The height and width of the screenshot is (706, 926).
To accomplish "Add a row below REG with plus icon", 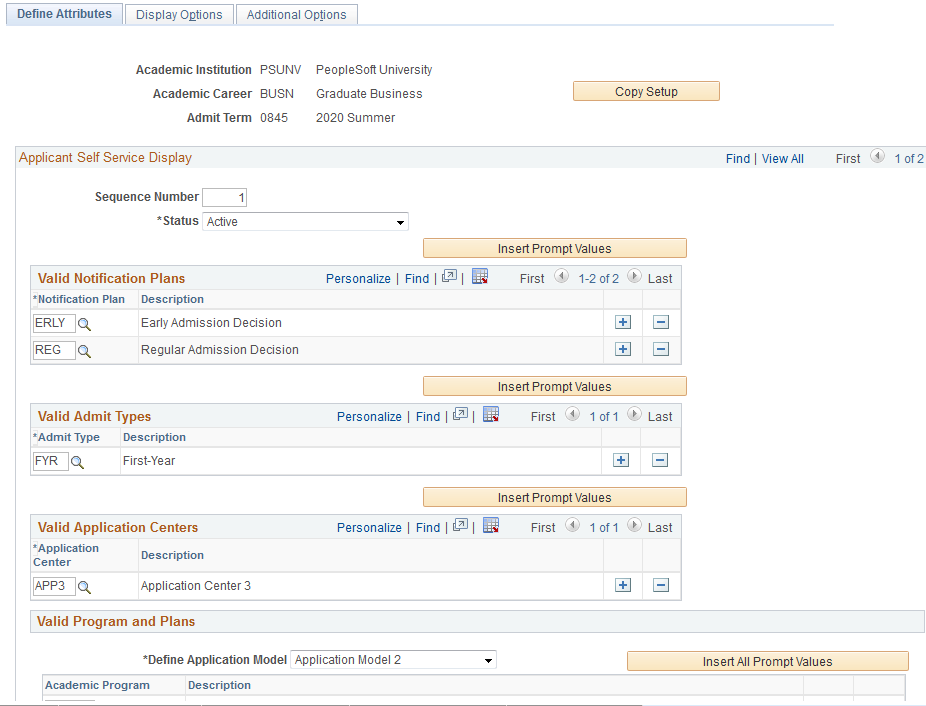I will click(622, 348).
